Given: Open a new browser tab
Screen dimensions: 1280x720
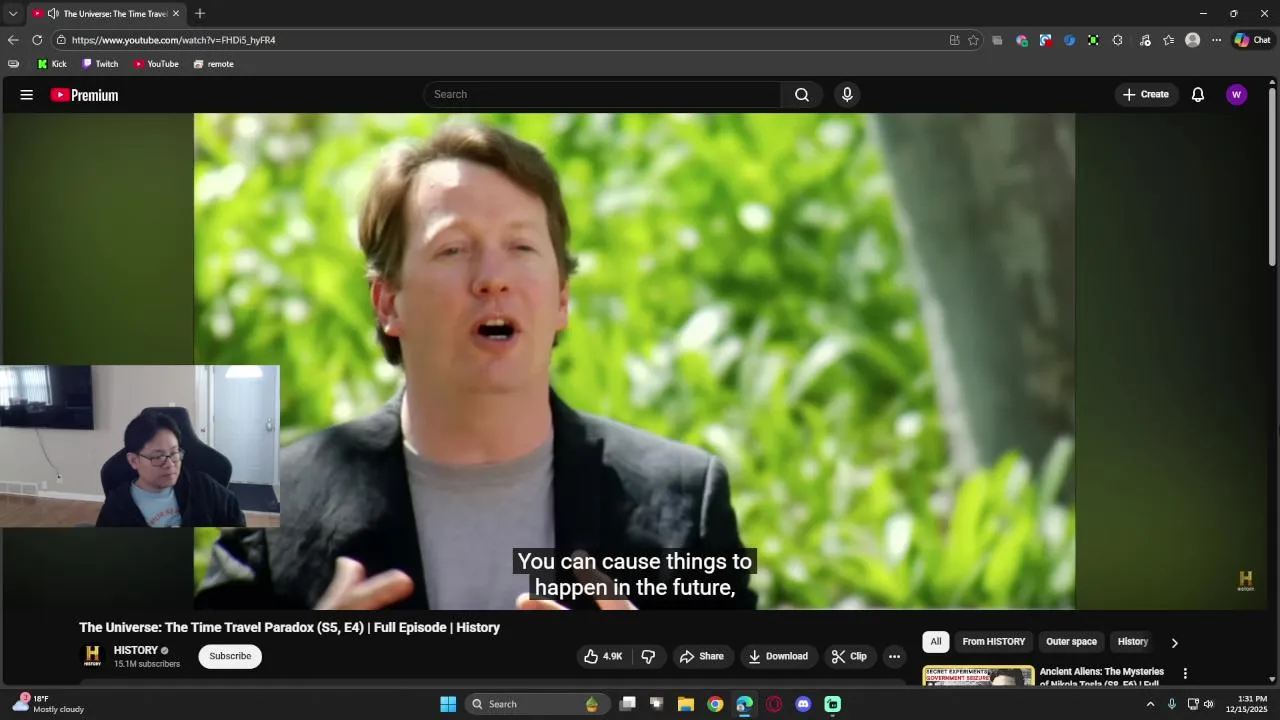Looking at the screenshot, I should click(x=200, y=14).
